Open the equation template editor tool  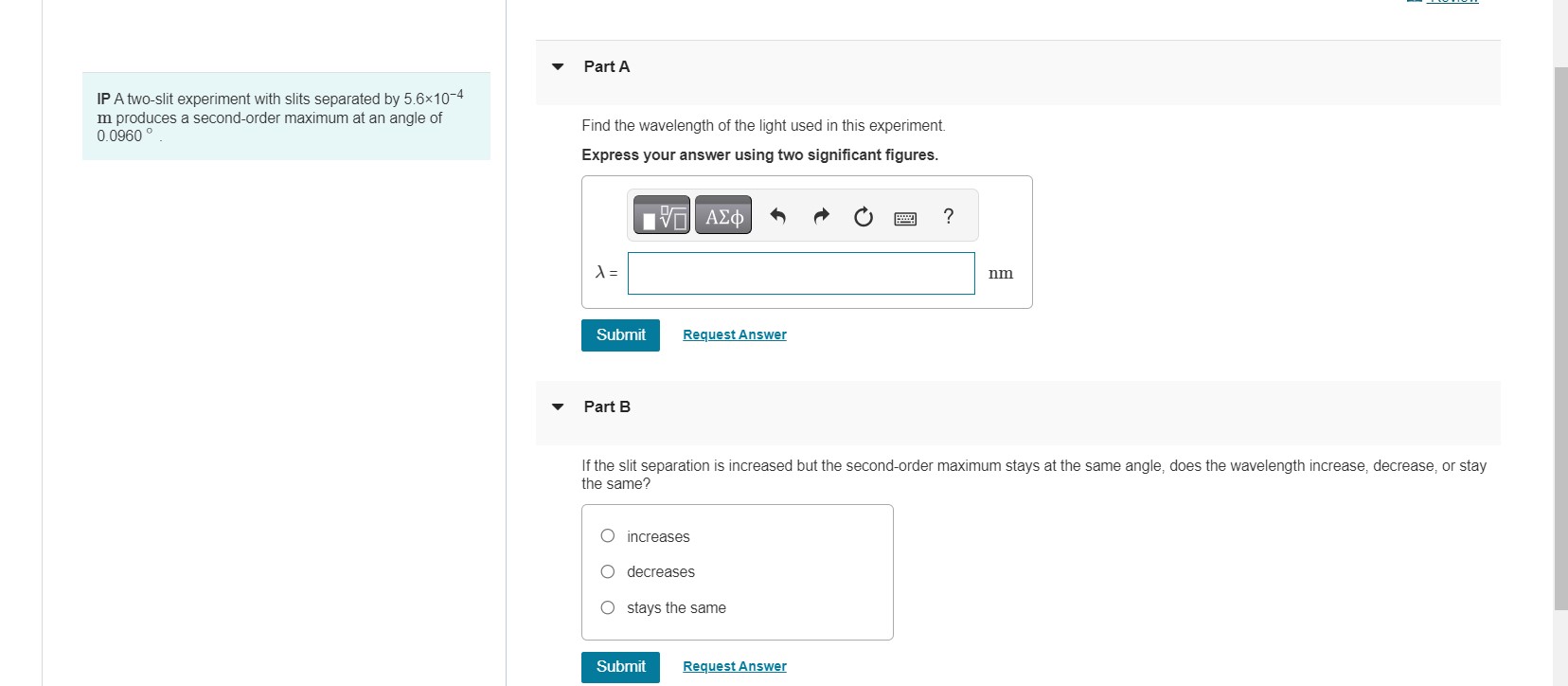pyautogui.click(x=660, y=215)
